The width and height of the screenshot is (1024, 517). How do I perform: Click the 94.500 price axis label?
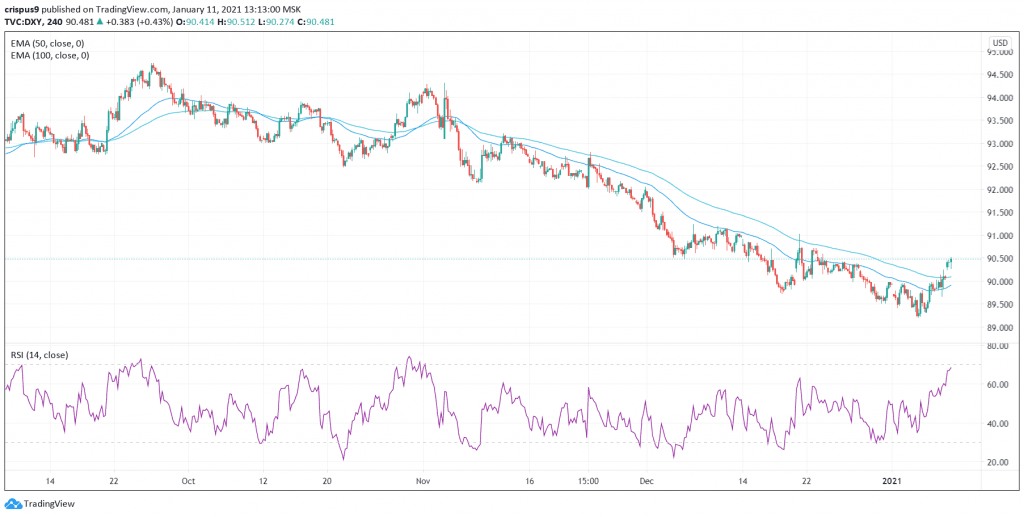(x=999, y=75)
